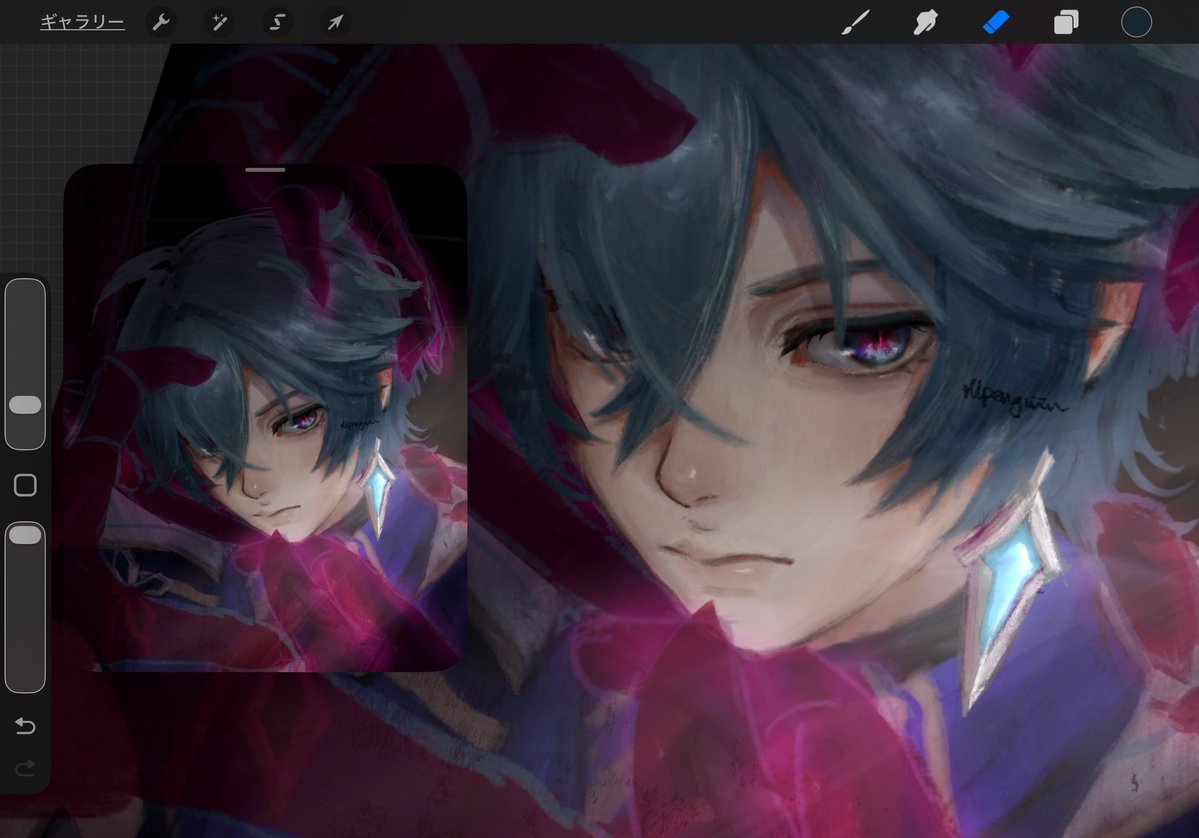
Task: Redo the last undone action
Action: 25,768
